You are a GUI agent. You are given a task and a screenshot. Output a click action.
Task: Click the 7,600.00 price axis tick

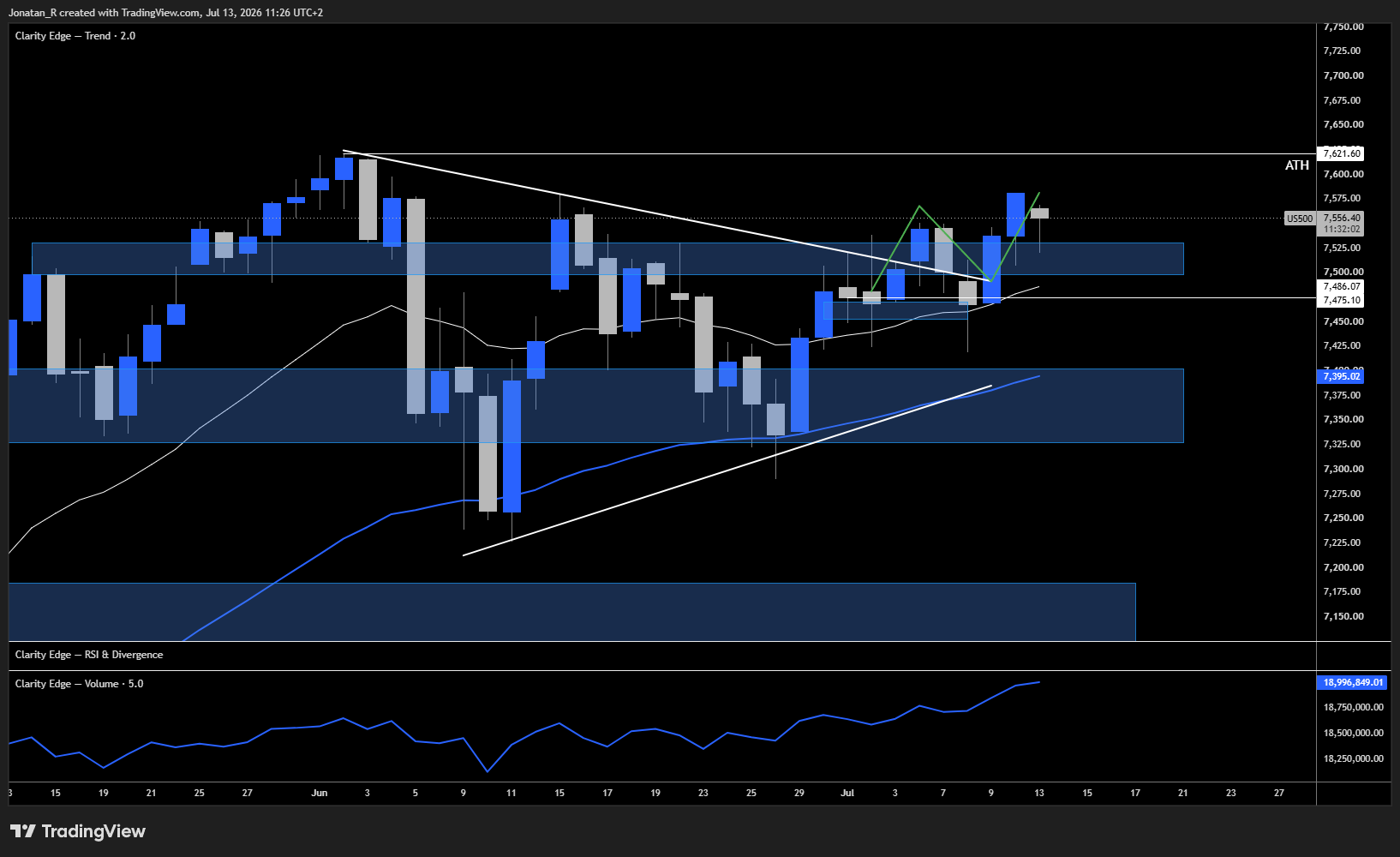pyautogui.click(x=1343, y=174)
